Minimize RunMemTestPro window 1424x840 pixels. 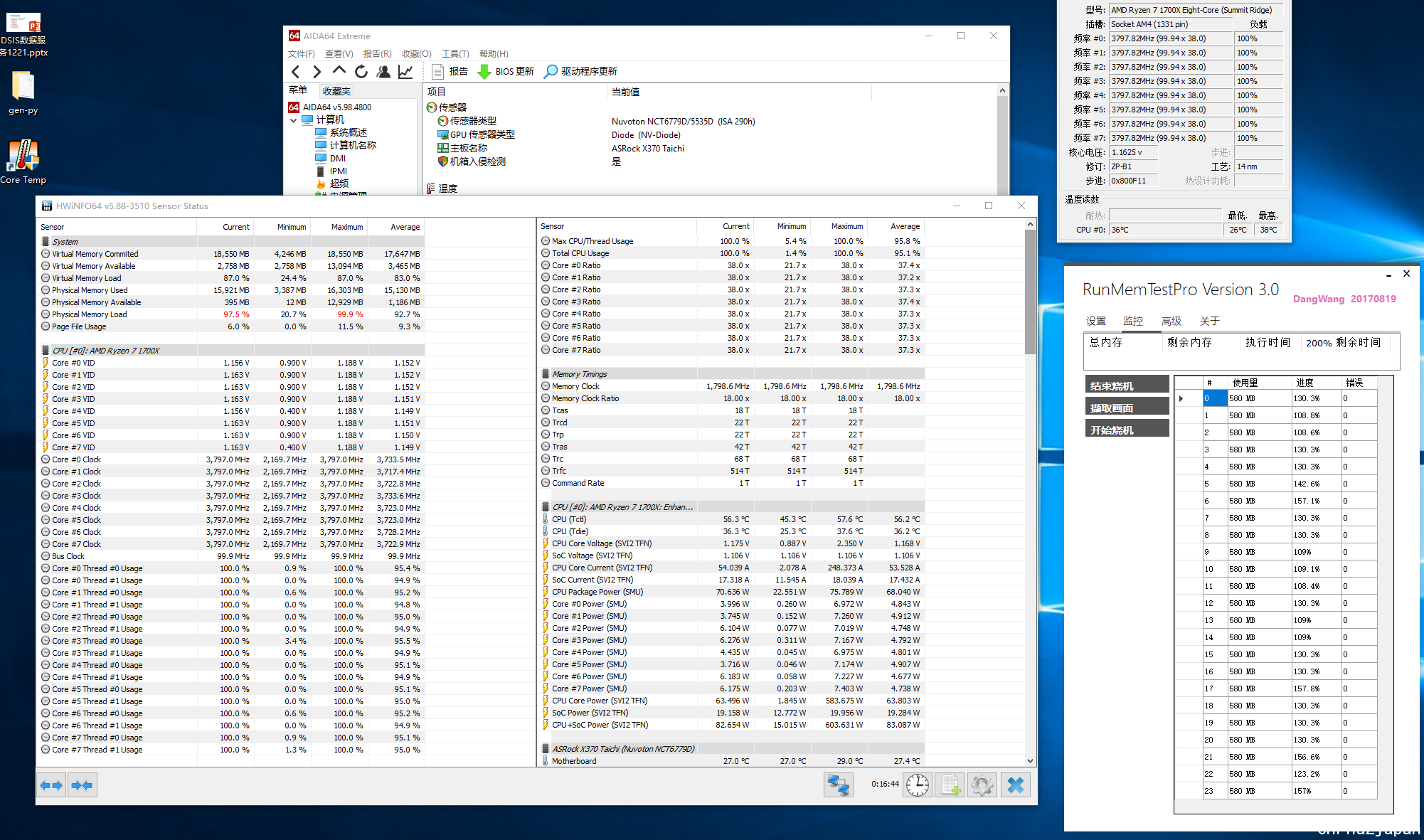pyautogui.click(x=1388, y=275)
